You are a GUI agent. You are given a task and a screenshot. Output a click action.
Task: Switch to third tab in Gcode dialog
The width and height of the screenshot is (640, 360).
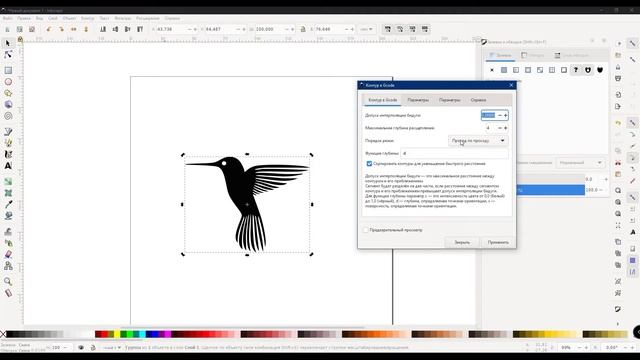pos(449,100)
